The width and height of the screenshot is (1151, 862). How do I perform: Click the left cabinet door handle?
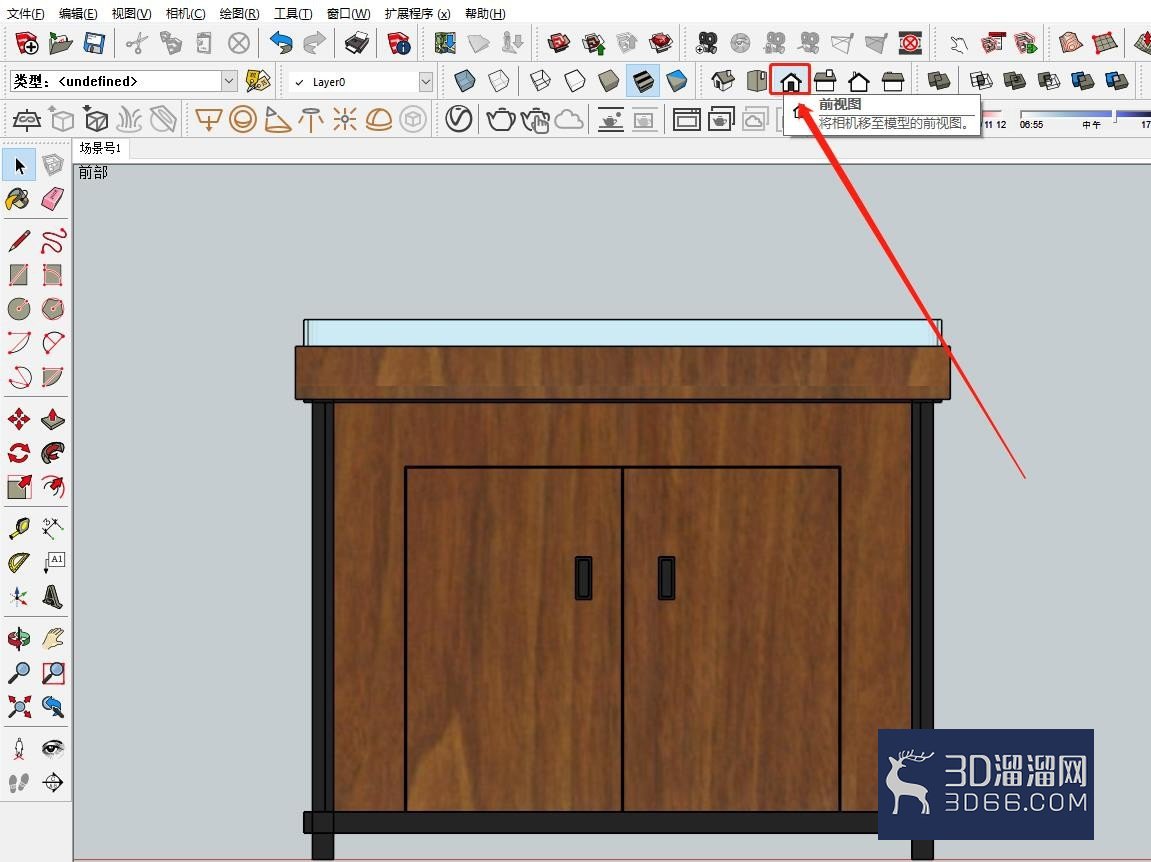coord(583,578)
